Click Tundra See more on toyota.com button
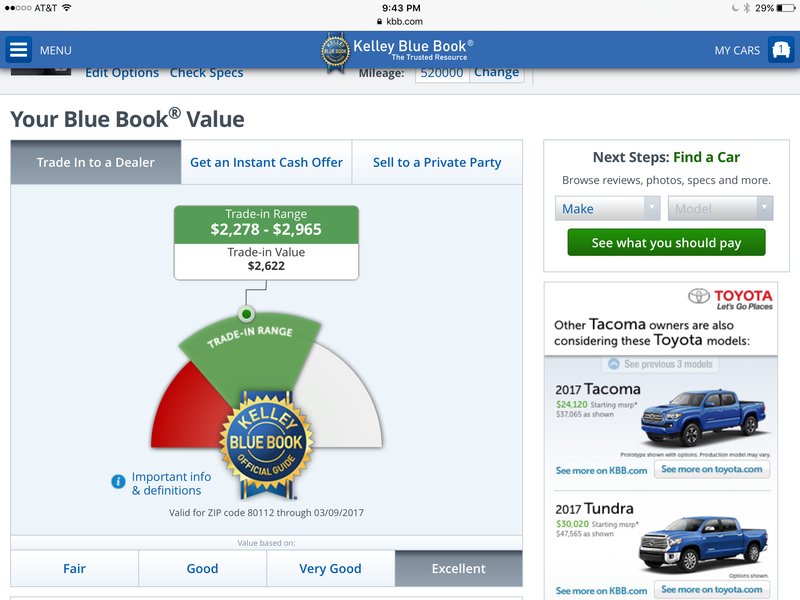The height and width of the screenshot is (600, 800). coord(712,589)
